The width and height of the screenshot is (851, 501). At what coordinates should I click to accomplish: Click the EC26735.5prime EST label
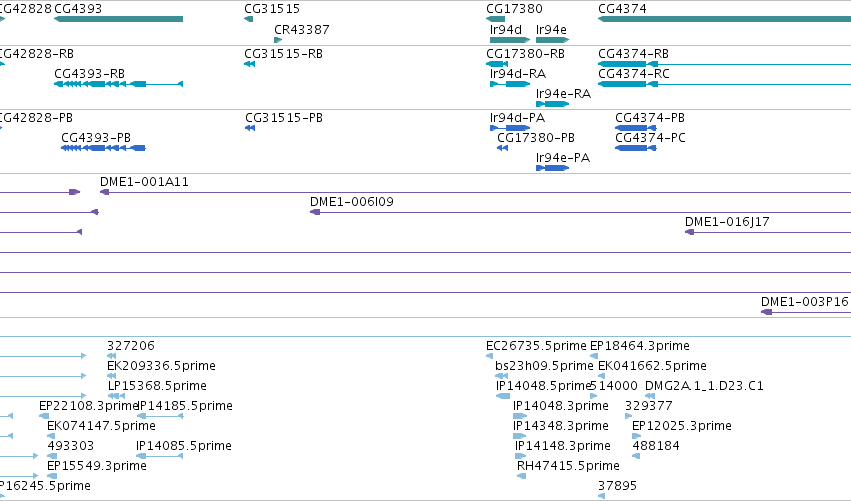pos(536,346)
